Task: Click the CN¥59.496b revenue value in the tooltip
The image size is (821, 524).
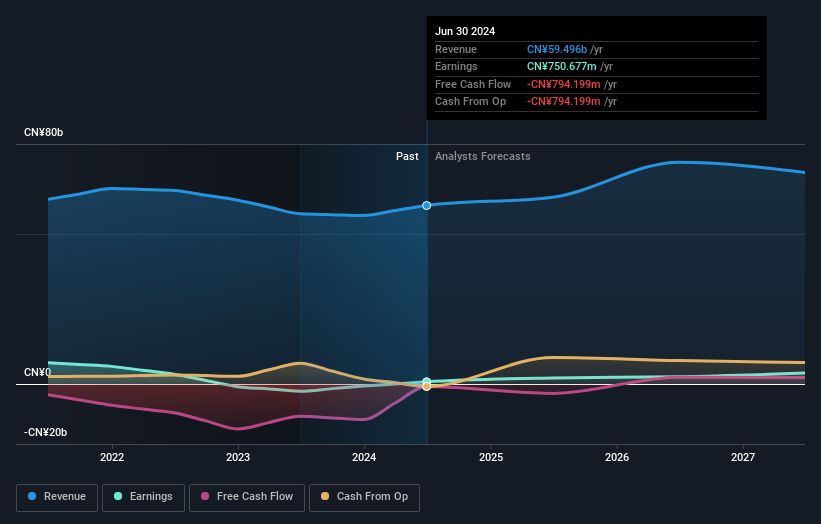Action: click(557, 49)
